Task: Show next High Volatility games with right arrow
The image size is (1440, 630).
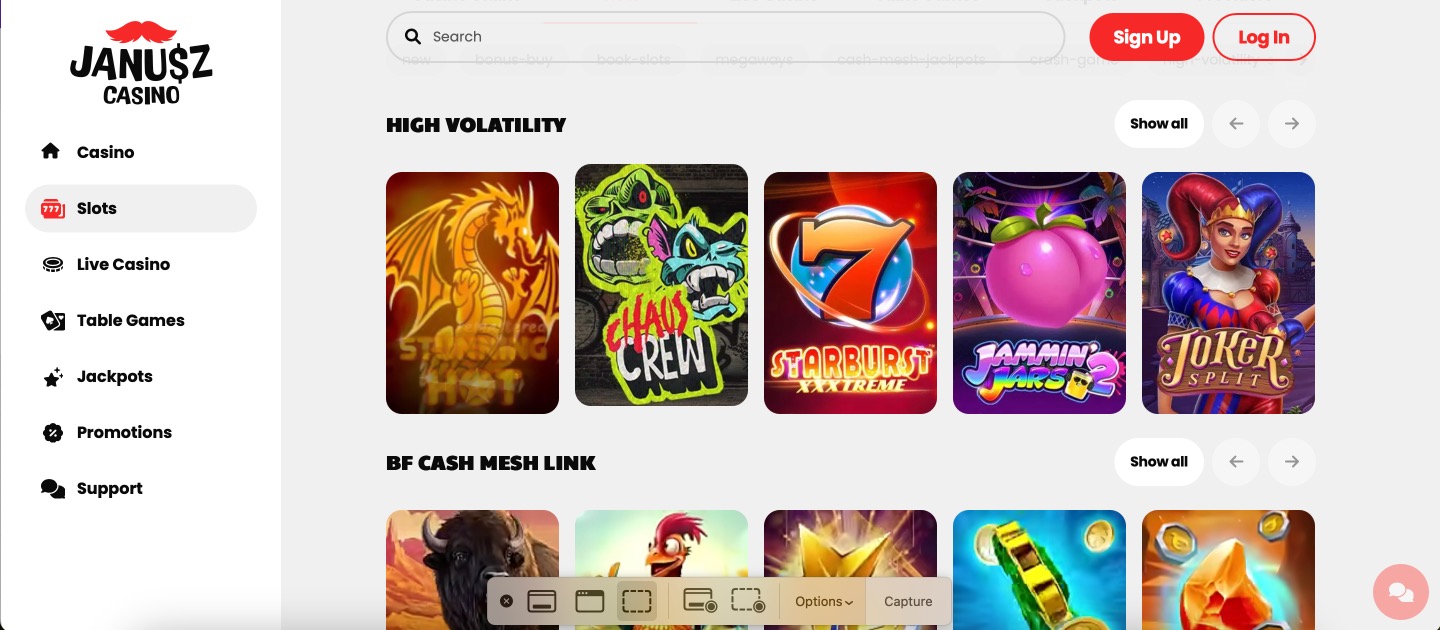Action: point(1292,124)
